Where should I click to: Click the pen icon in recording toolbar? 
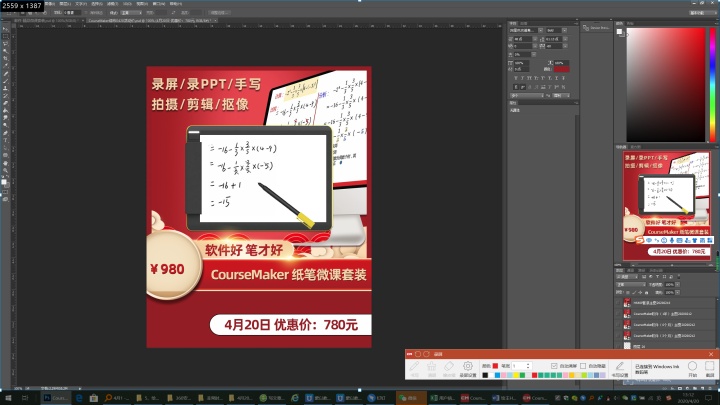click(414, 366)
